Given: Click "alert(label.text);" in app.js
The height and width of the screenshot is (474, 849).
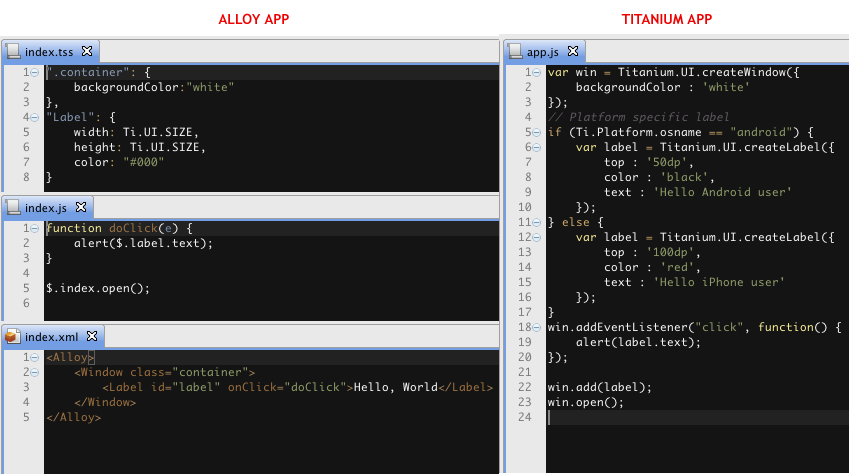Looking at the screenshot, I should 638,342.
